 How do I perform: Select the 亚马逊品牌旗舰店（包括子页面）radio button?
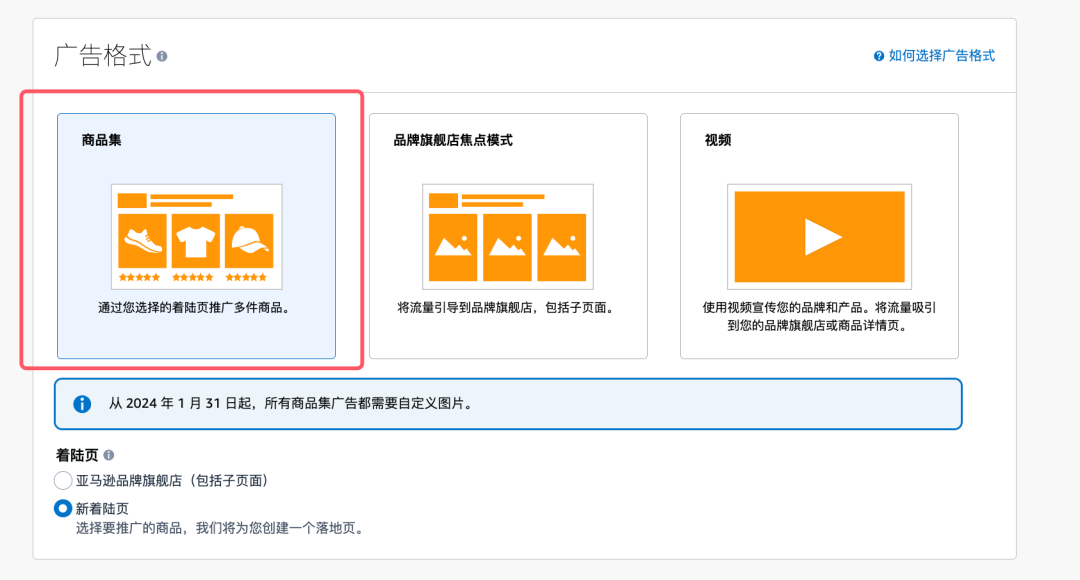pyautogui.click(x=62, y=480)
